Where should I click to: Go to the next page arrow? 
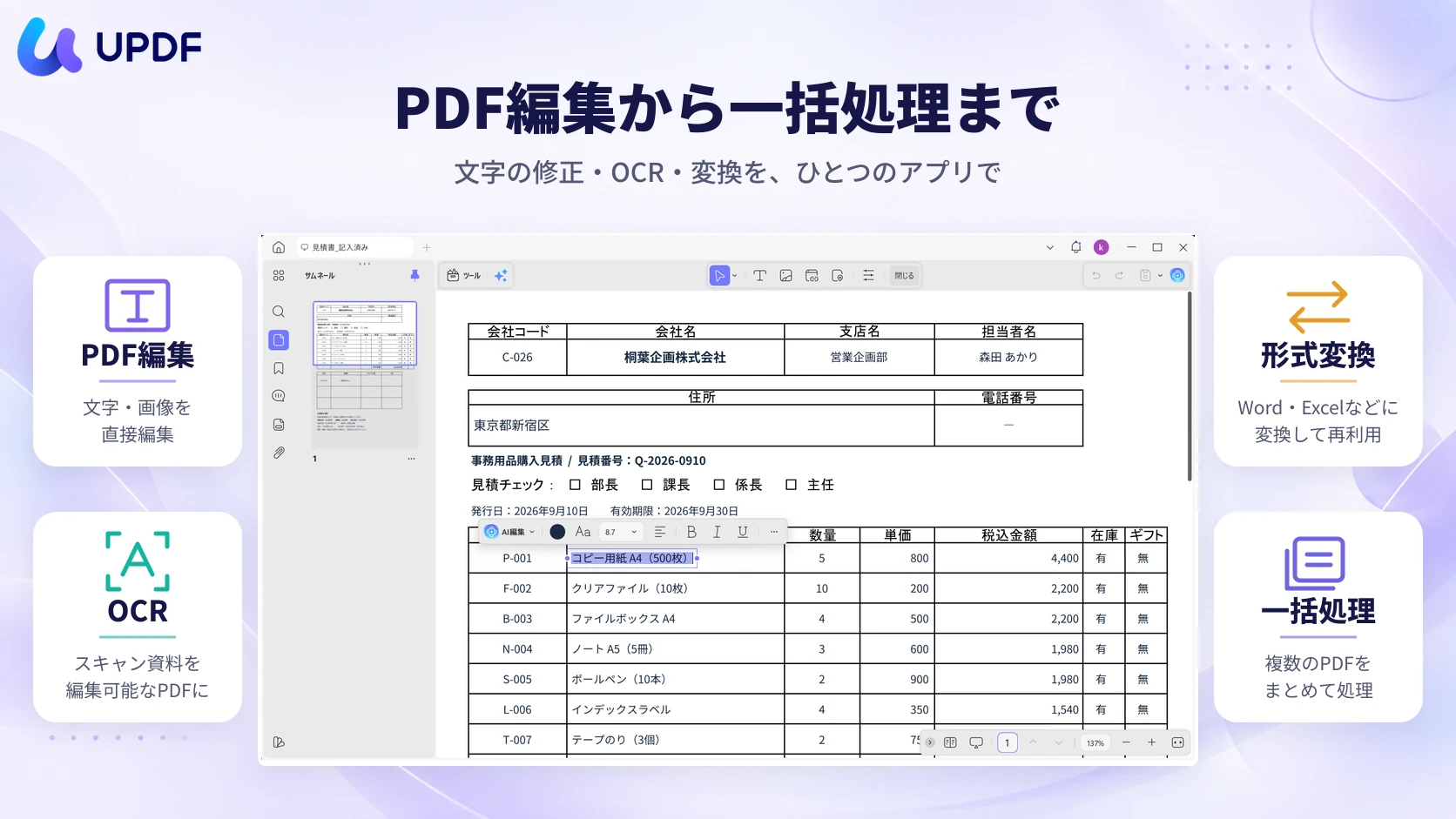(1059, 742)
